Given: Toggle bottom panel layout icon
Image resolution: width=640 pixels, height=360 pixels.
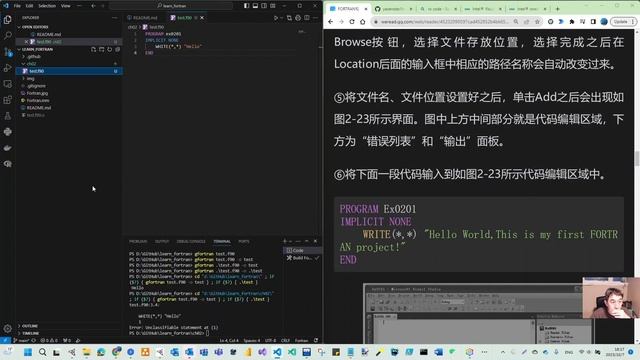Looking at the screenshot, I should 256,6.
